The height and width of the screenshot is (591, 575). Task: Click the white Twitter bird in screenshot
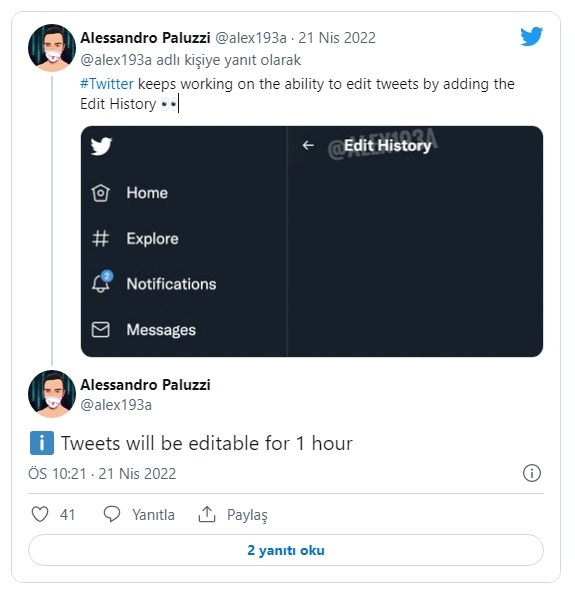click(x=101, y=146)
